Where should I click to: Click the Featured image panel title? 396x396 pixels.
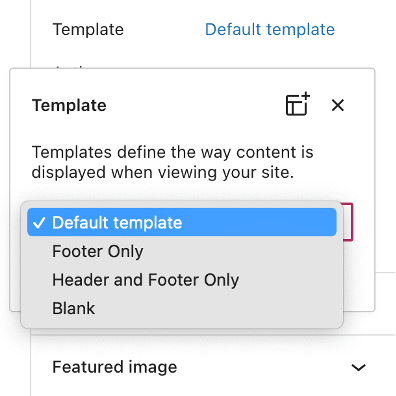[x=115, y=367]
